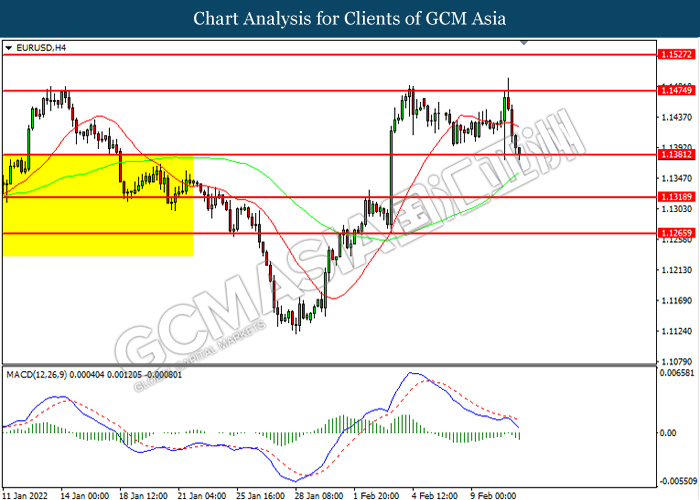Click the 1.14370 price axis value
Image resolution: width=700 pixels, height=500 pixels.
(x=677, y=117)
